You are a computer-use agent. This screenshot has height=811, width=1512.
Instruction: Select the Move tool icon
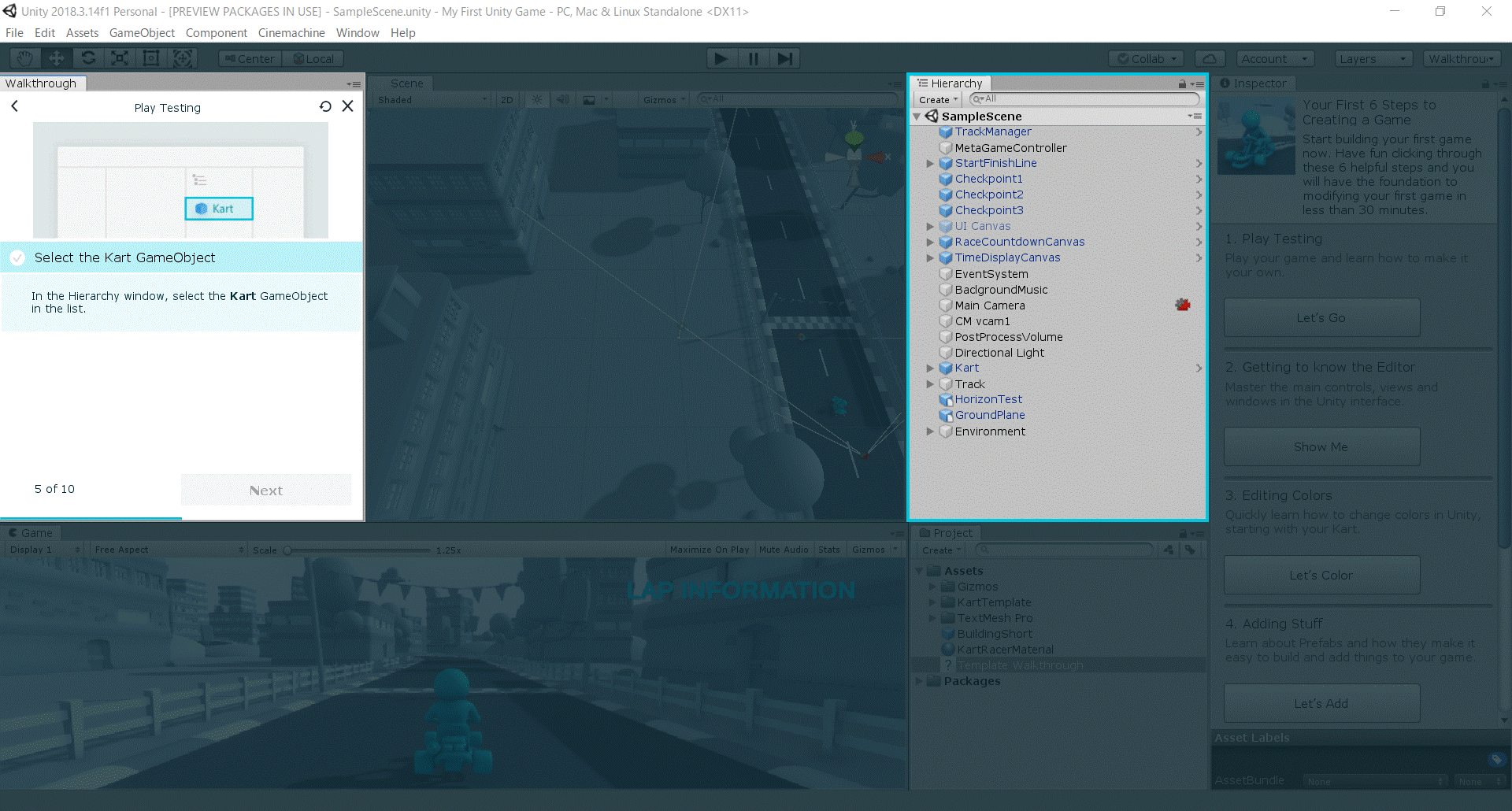click(57, 58)
